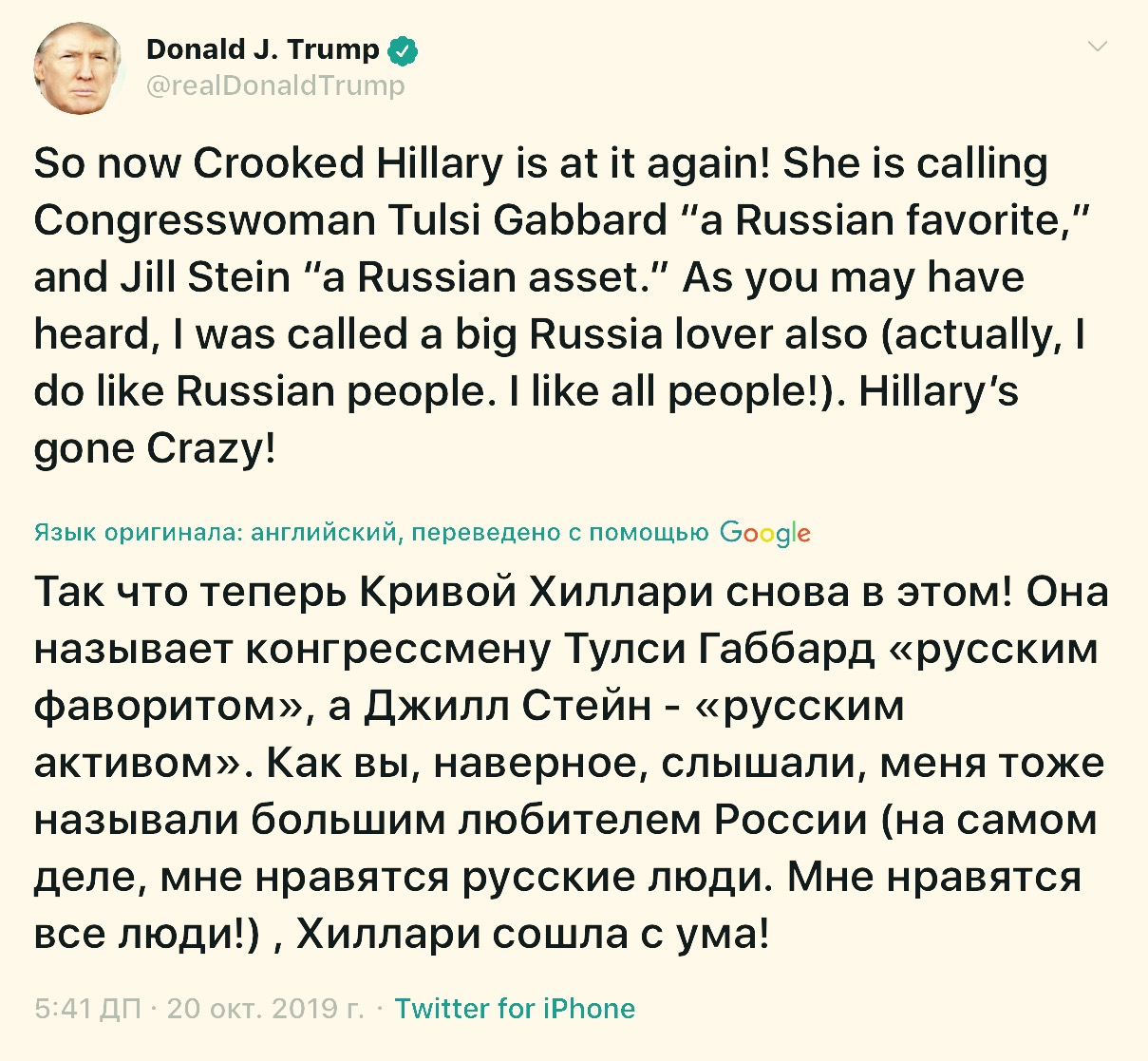Expand the tweet options chevron
This screenshot has width=1148, height=1061.
1098,47
